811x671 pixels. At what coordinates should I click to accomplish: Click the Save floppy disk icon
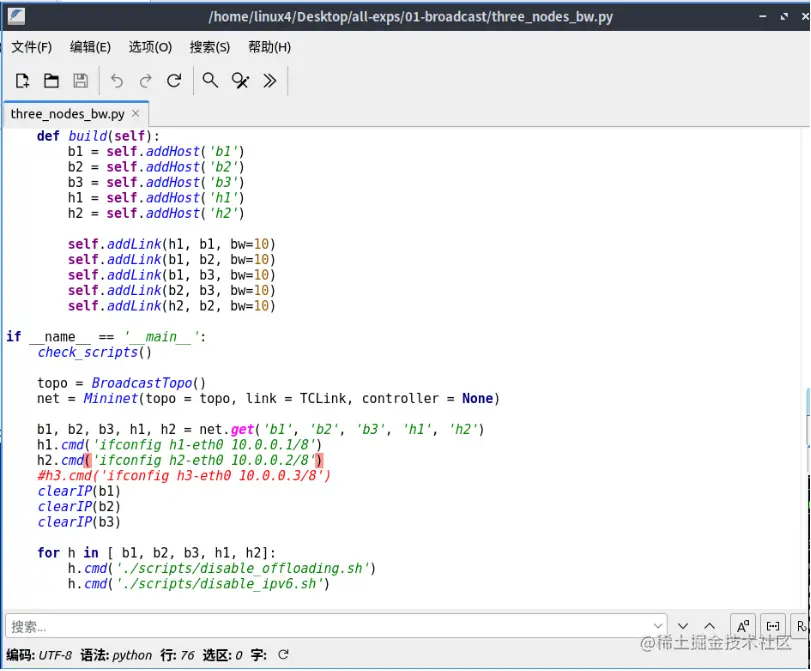80,81
